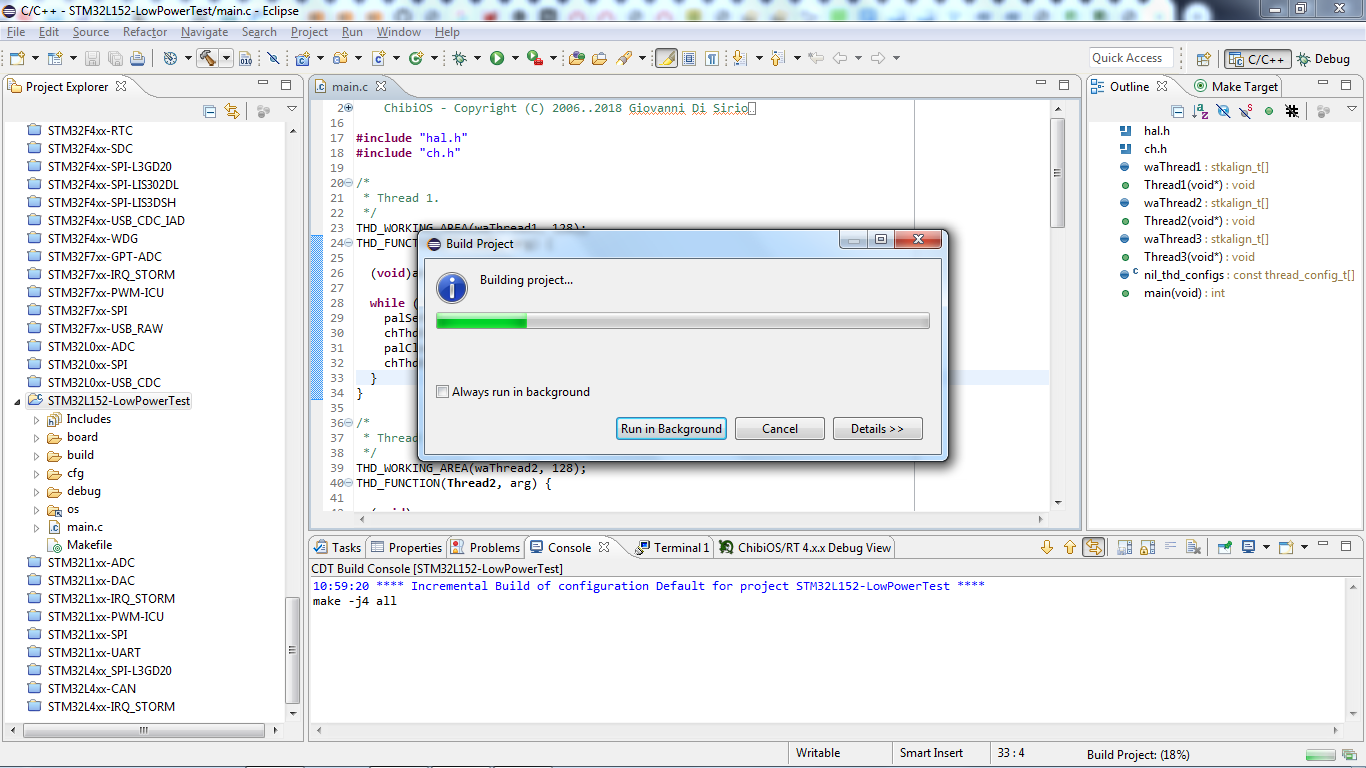1366x768 pixels.
Task: Open the Open Perspective icon
Action: [x=1204, y=59]
